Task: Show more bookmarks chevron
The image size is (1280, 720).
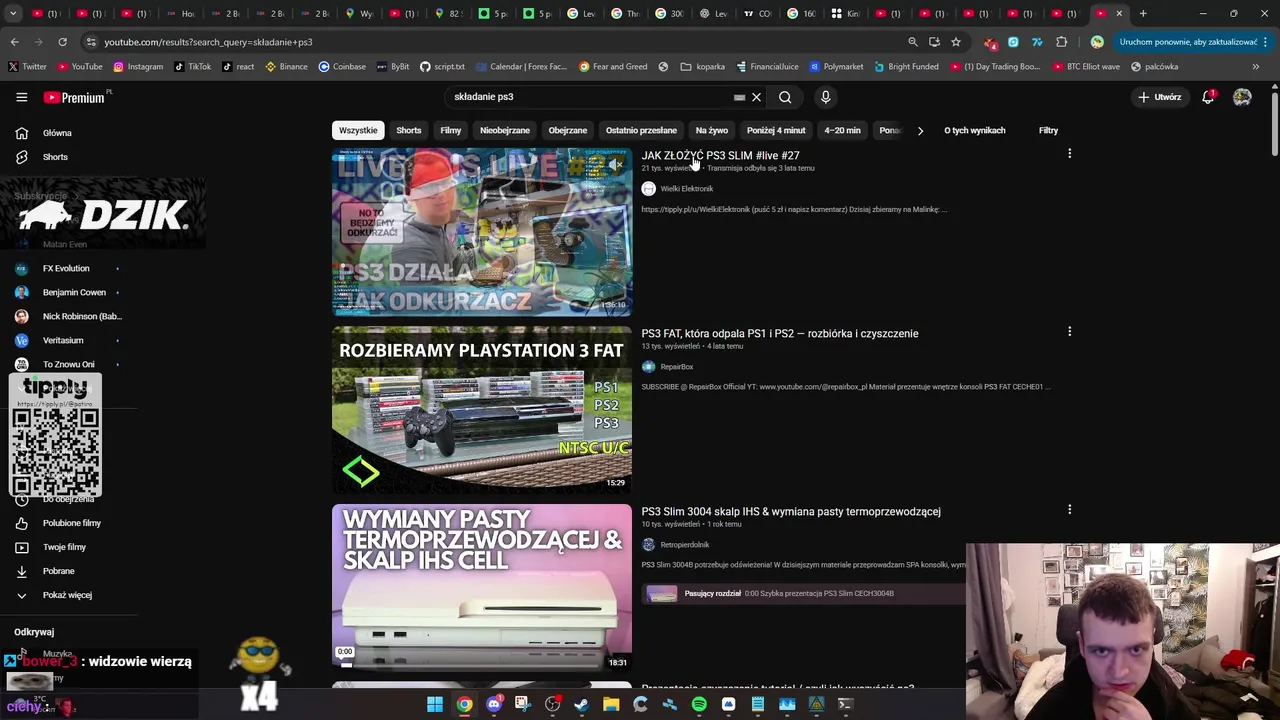Action: 1256,67
